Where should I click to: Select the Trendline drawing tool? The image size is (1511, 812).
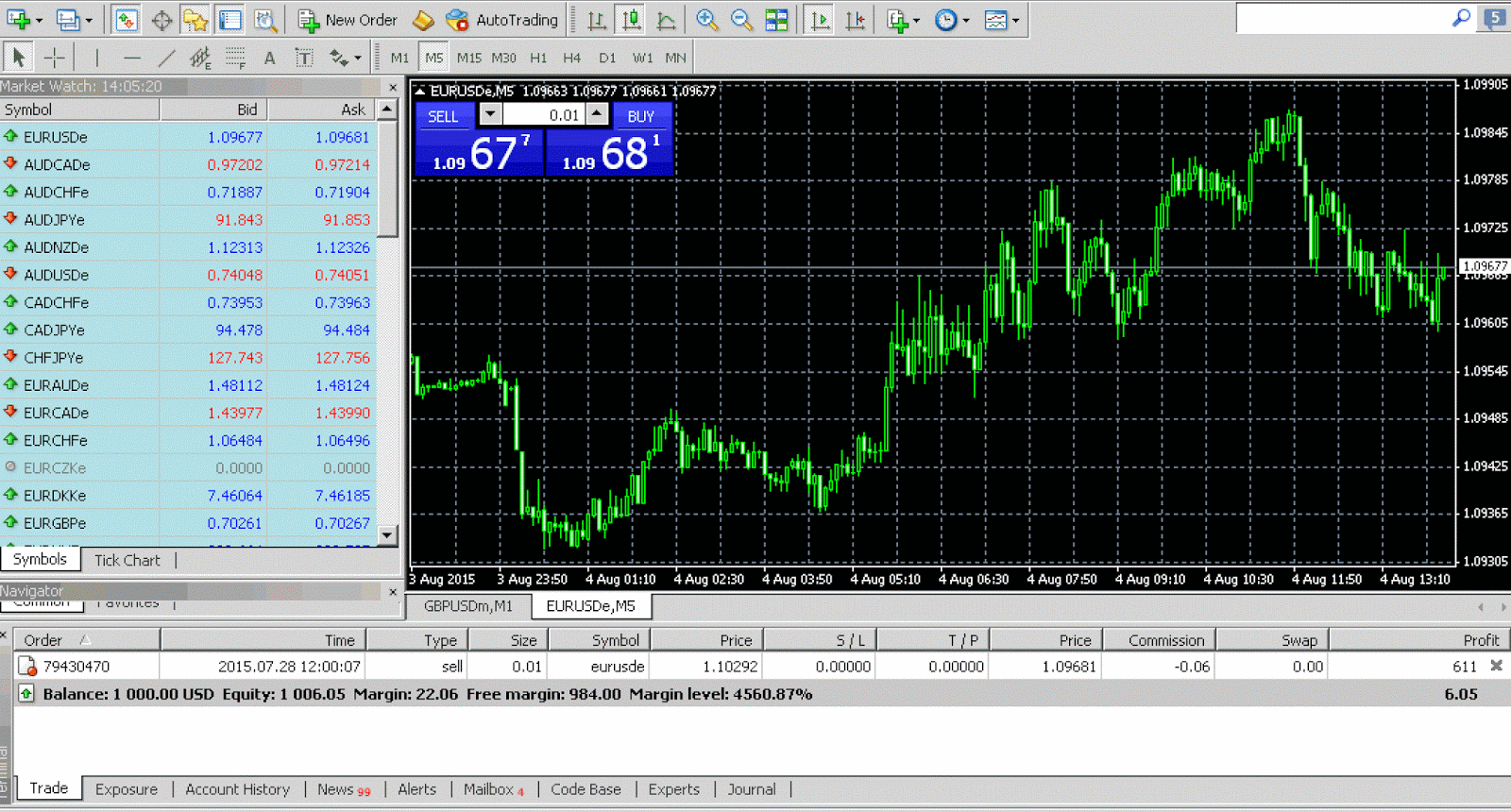(x=166, y=58)
